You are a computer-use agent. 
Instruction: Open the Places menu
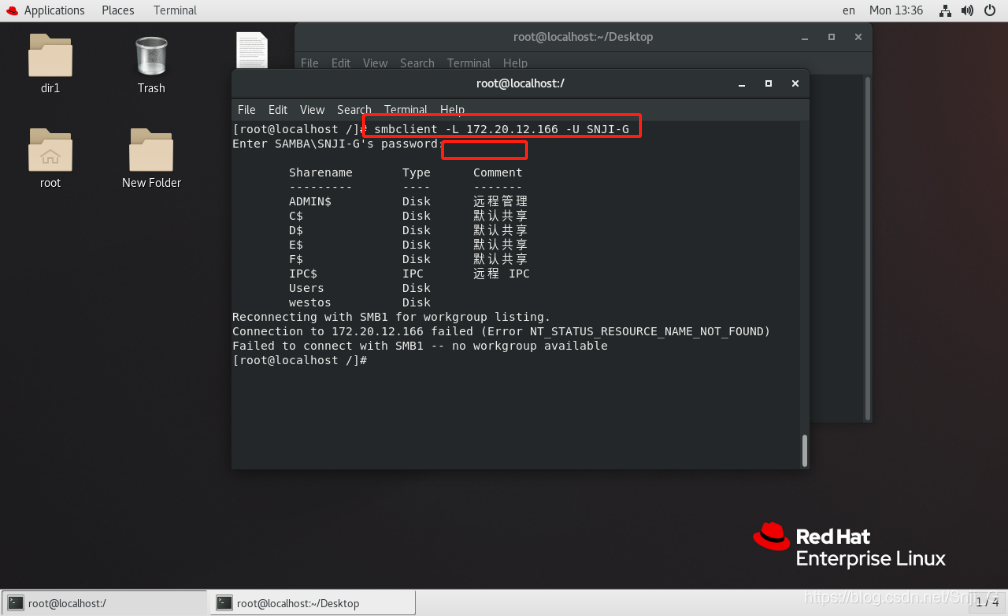[118, 10]
